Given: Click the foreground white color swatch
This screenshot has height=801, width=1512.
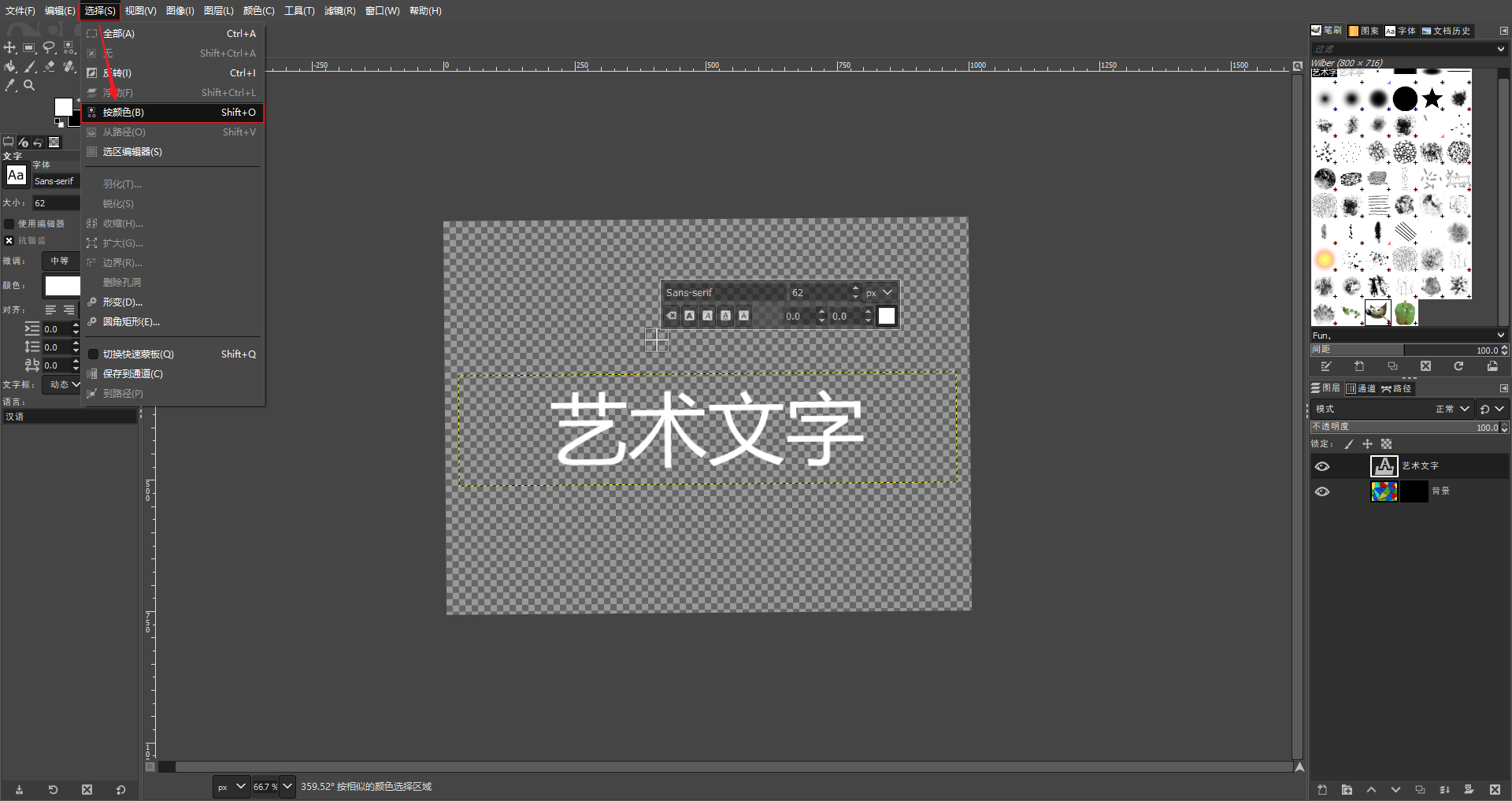Looking at the screenshot, I should pyautogui.click(x=63, y=107).
